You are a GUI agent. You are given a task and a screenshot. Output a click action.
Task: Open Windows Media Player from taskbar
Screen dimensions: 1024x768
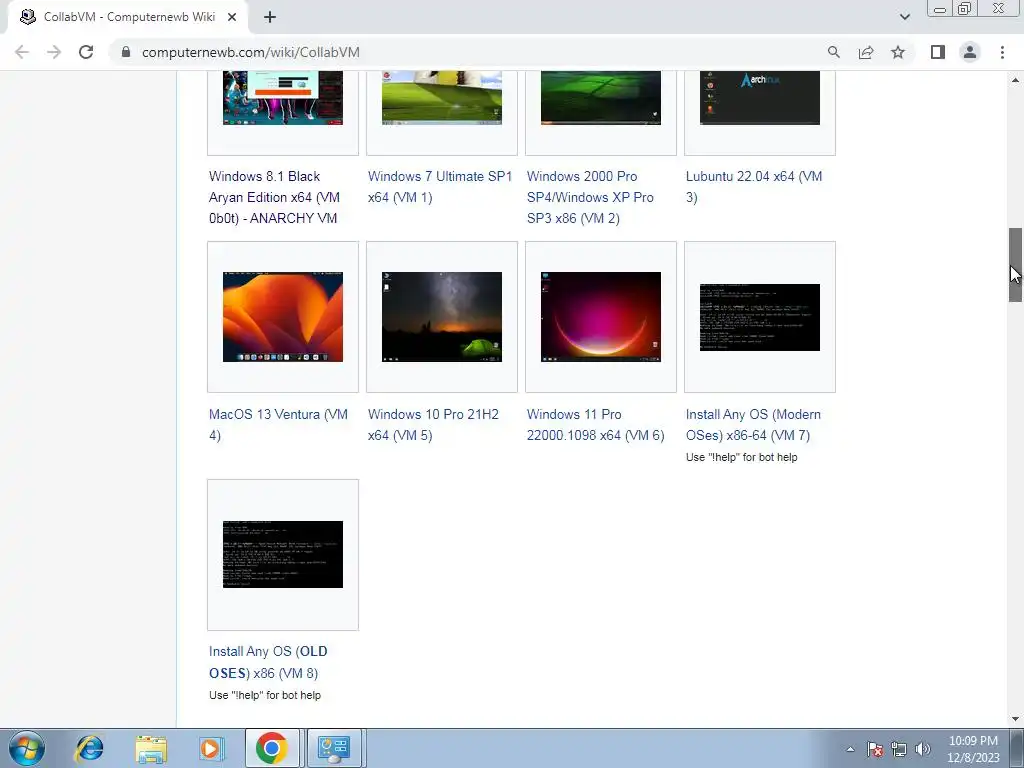(x=211, y=748)
